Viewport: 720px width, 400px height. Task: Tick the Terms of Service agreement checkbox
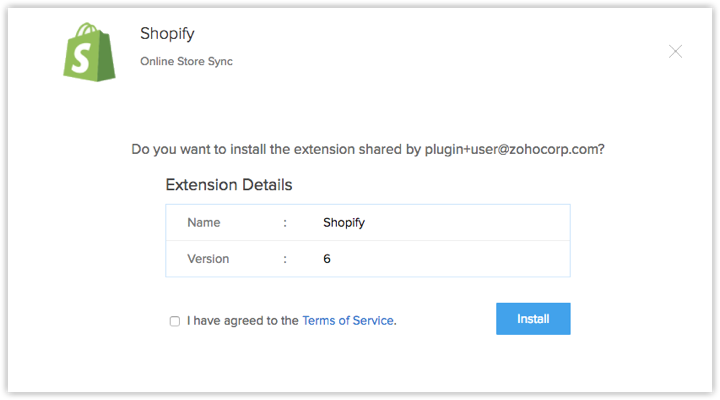coord(175,321)
